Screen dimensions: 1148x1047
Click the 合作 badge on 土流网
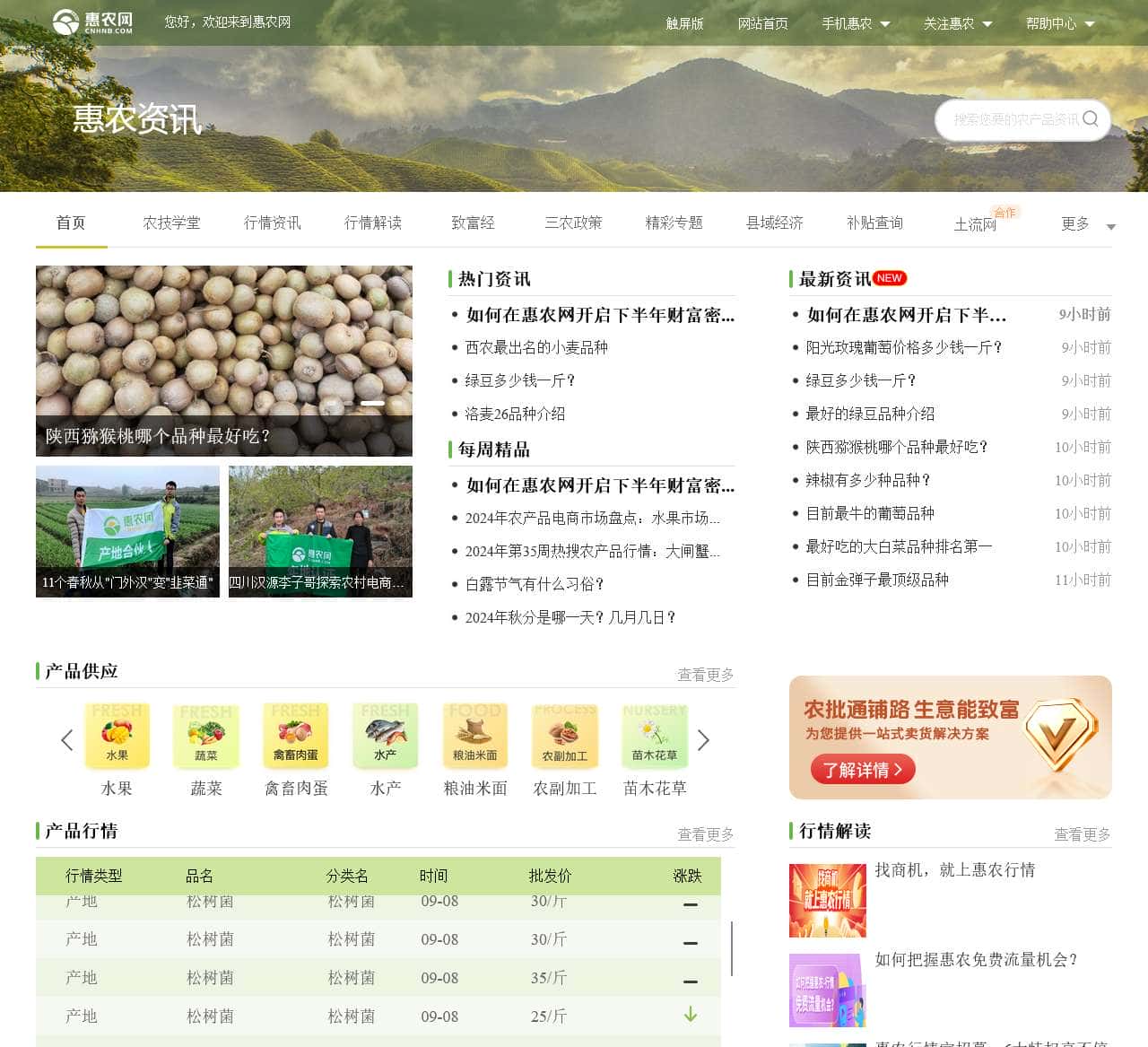1005,213
